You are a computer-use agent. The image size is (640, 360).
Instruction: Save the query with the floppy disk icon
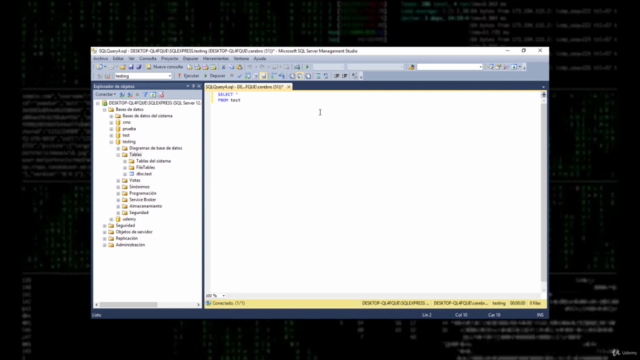tap(131, 67)
